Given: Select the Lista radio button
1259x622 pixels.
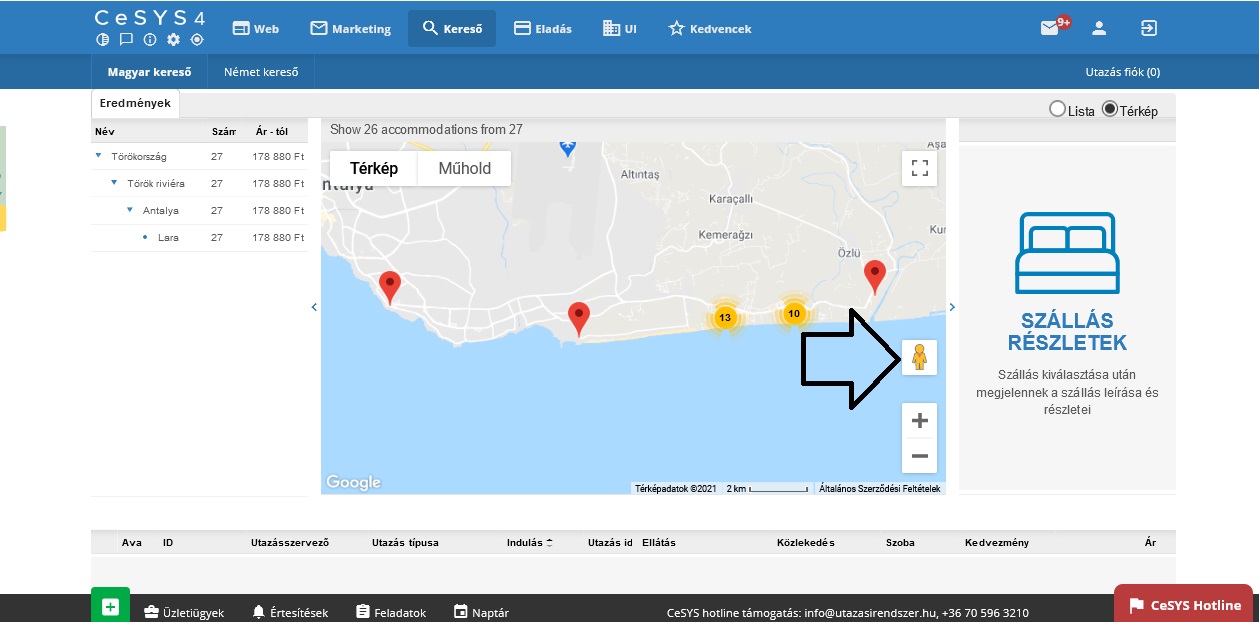Looking at the screenshot, I should click(1057, 109).
